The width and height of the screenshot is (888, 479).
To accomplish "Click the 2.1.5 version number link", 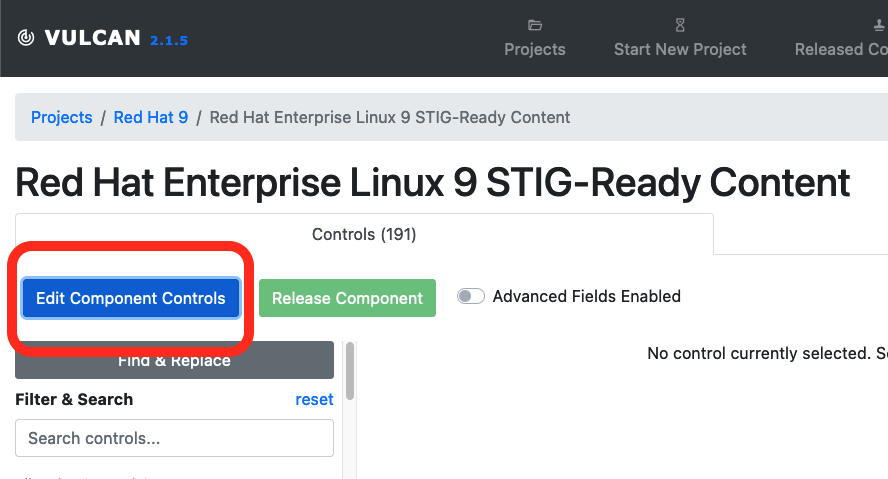I will (169, 40).
